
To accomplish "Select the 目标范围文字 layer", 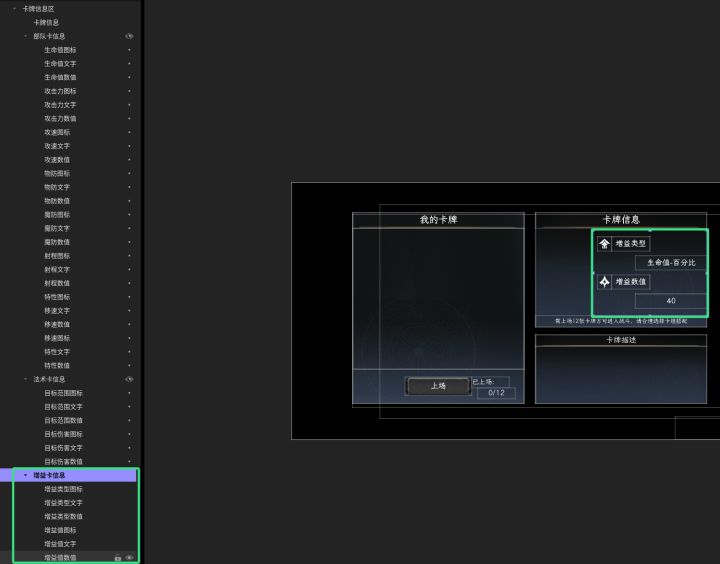I will (x=63, y=406).
